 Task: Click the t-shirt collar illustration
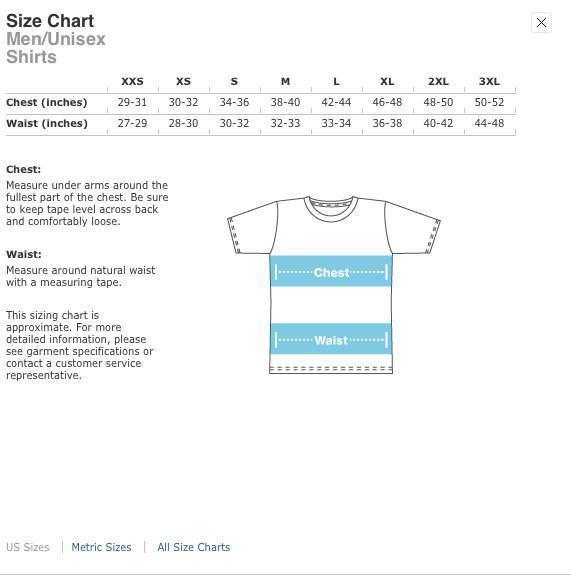click(331, 209)
